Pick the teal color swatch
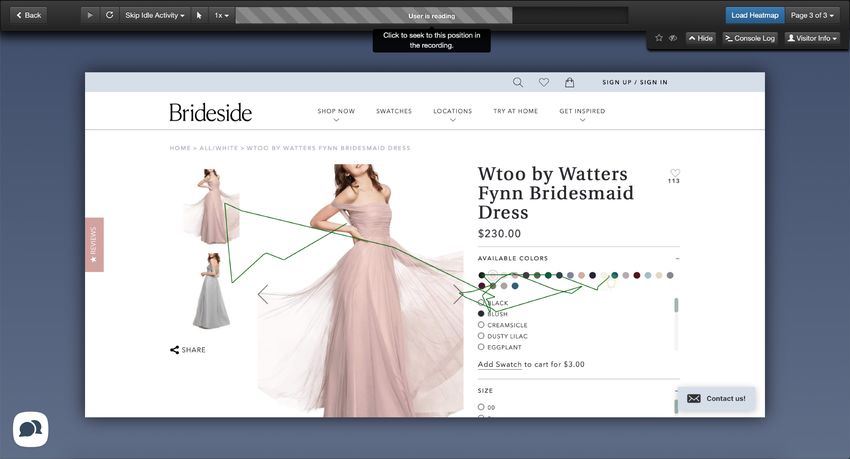 coord(615,275)
